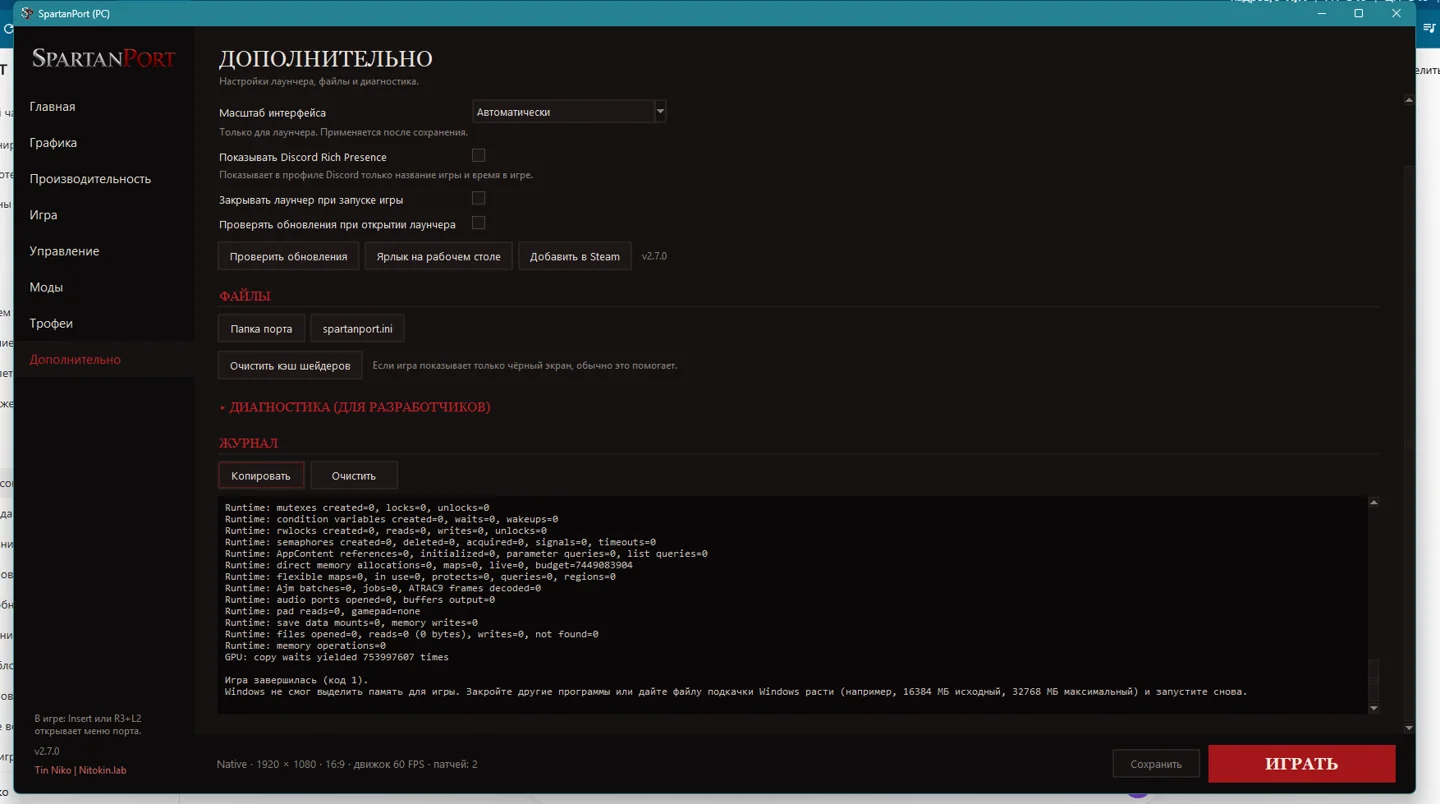Click the log line "GPU: copy waits yielded 753997607 times"

pyautogui.click(x=337, y=657)
